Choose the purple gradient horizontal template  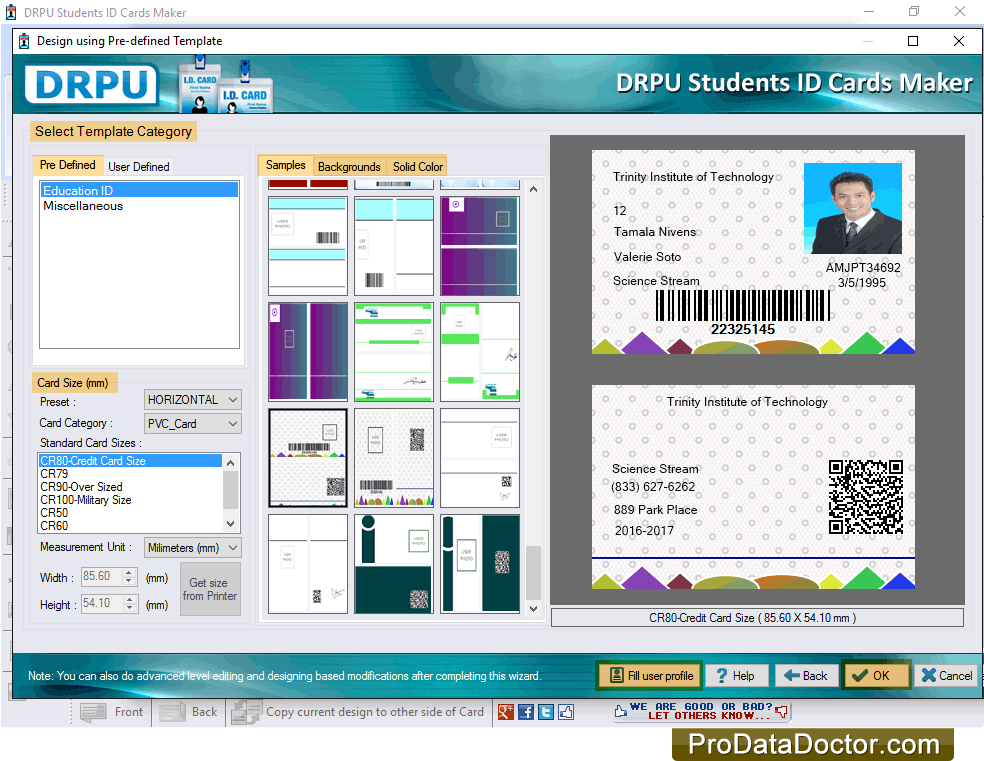point(479,246)
